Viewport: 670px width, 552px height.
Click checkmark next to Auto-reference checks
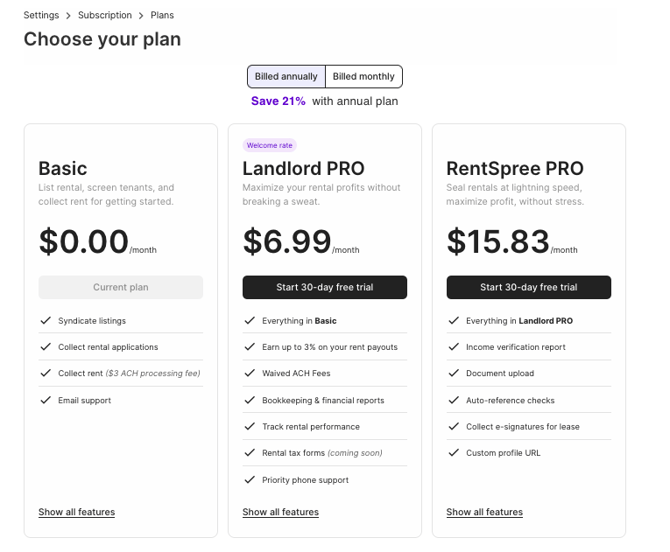point(454,400)
